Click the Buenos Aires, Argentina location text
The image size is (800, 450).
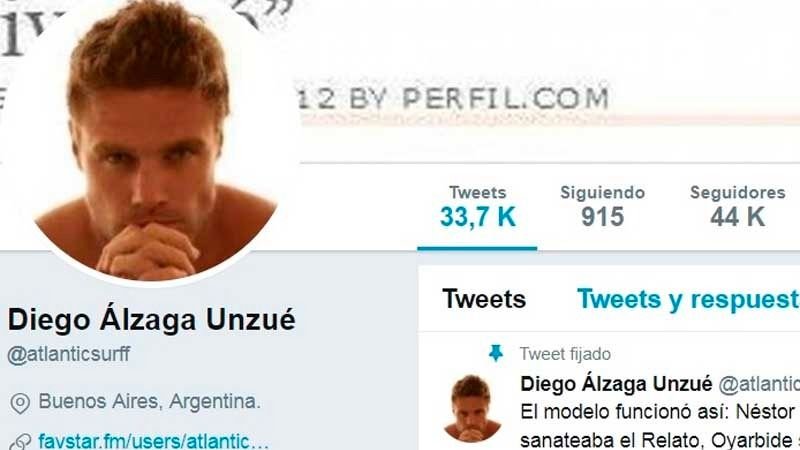[149, 402]
